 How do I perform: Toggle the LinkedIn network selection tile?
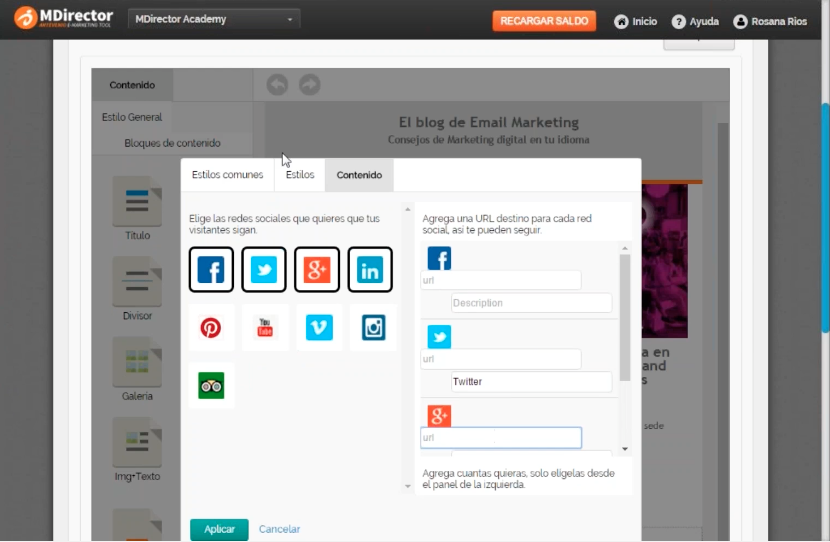tap(369, 269)
